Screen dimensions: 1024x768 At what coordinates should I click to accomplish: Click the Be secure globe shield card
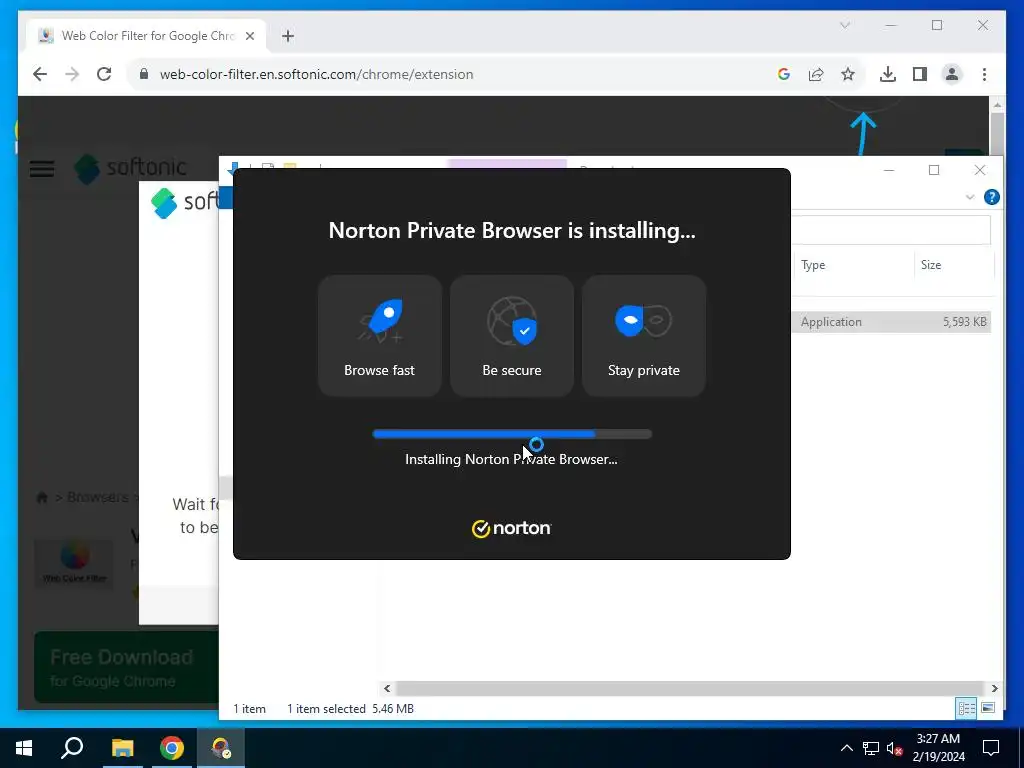click(x=511, y=336)
